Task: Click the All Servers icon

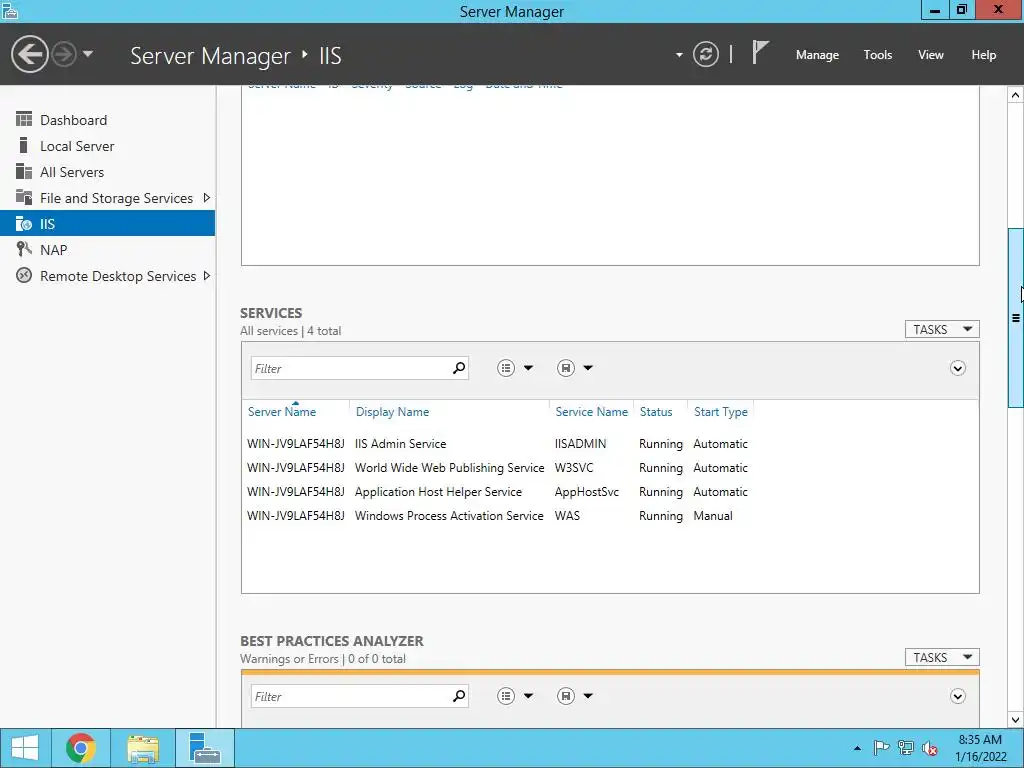Action: [x=24, y=171]
